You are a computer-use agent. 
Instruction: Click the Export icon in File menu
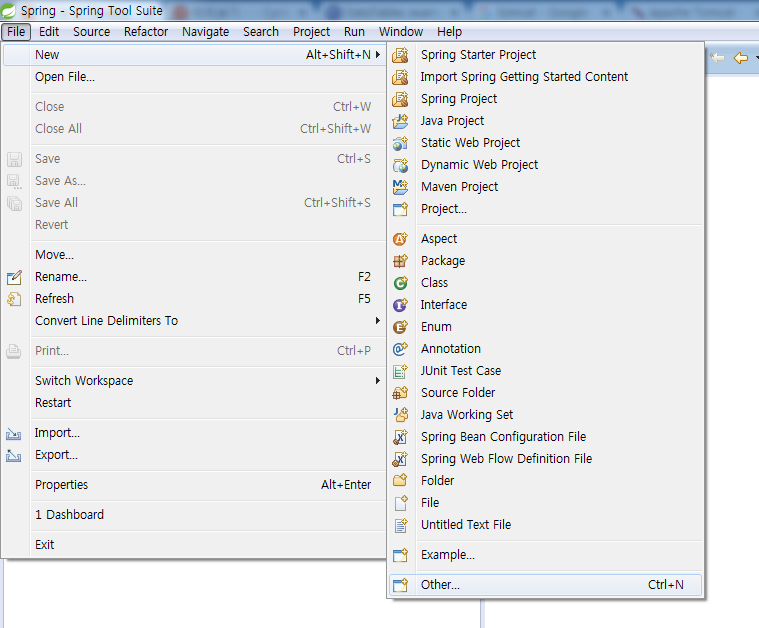coord(14,455)
